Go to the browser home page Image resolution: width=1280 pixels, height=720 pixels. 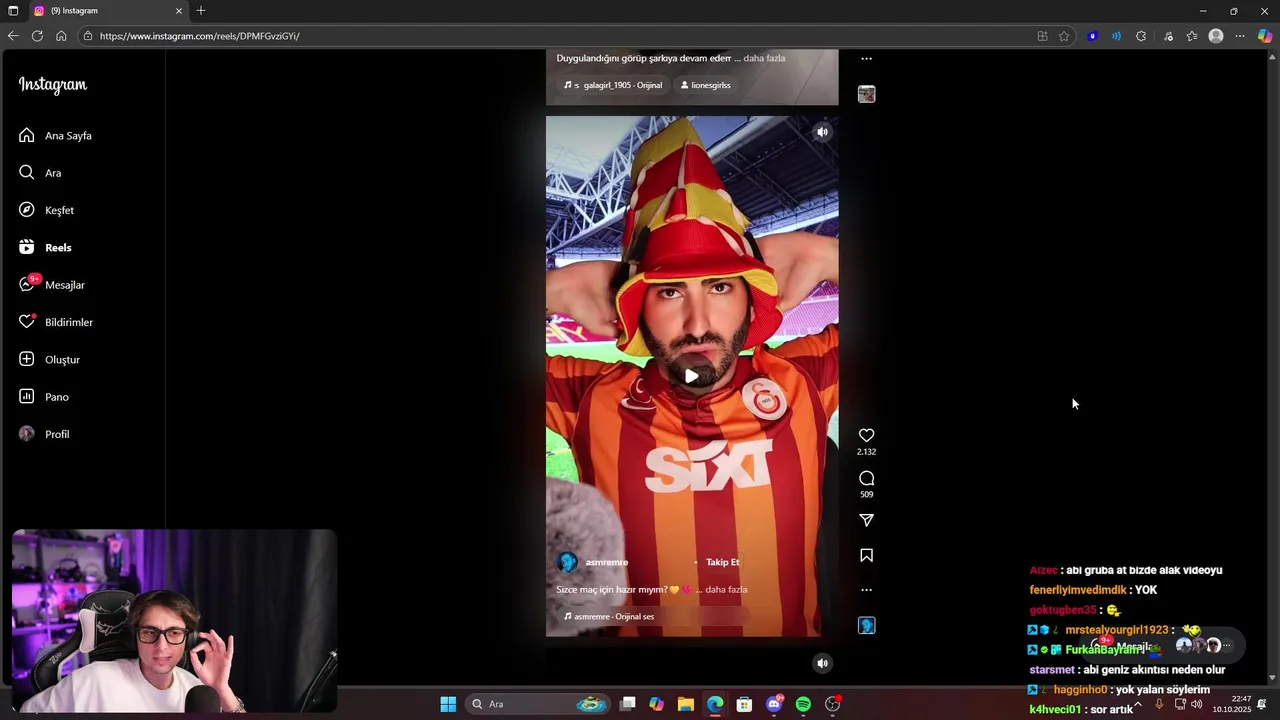click(x=61, y=36)
